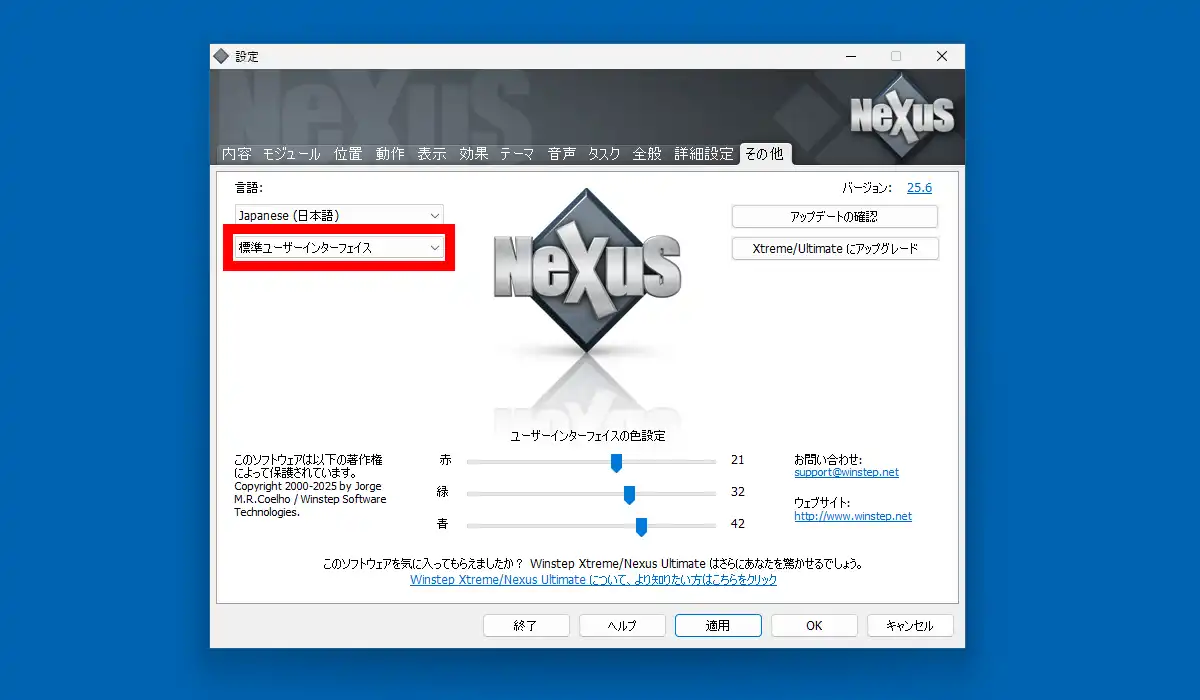Click the red value 21
The height and width of the screenshot is (700, 1200).
[738, 460]
